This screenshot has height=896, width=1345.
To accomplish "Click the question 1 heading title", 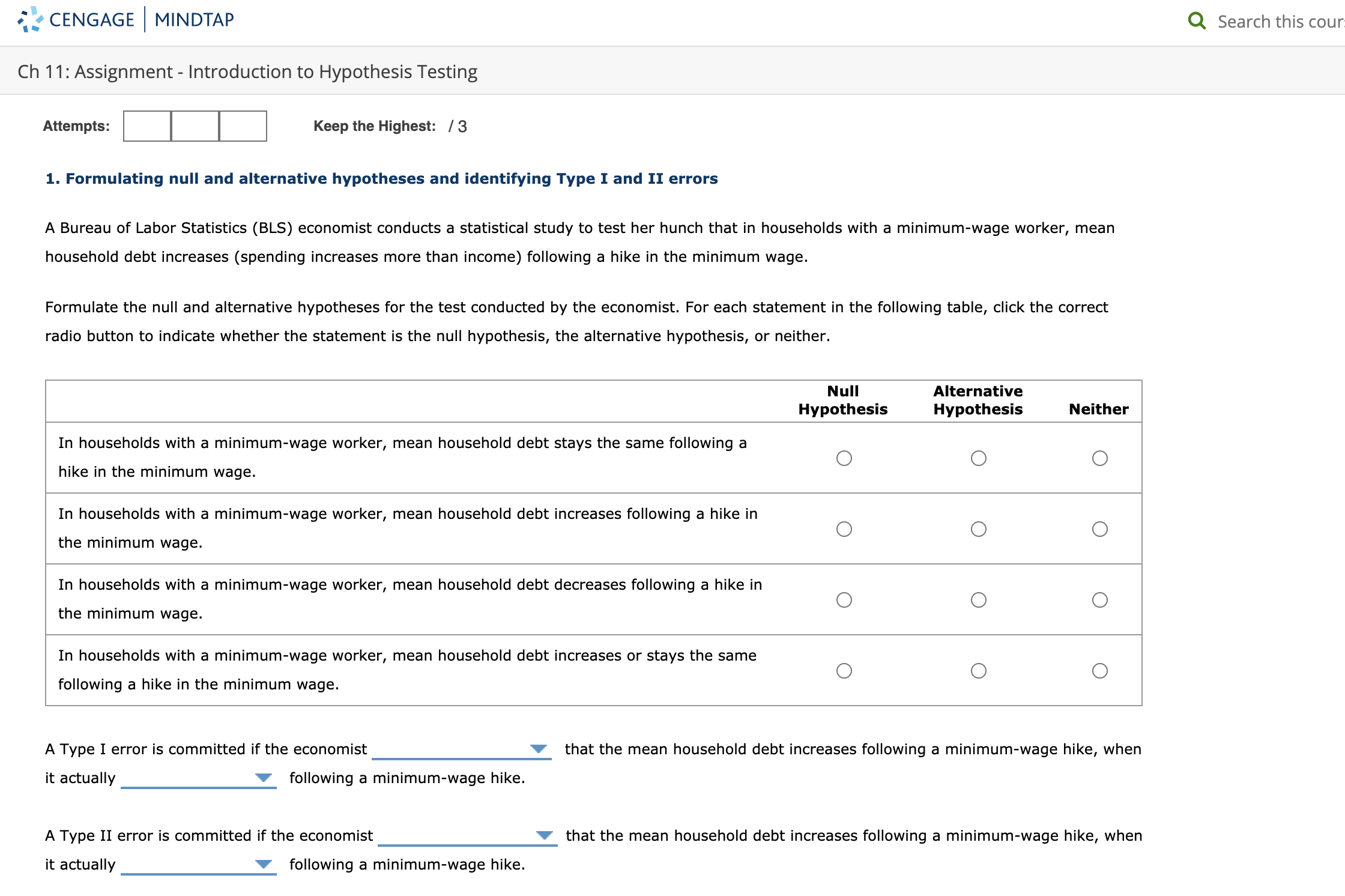I will [x=381, y=179].
